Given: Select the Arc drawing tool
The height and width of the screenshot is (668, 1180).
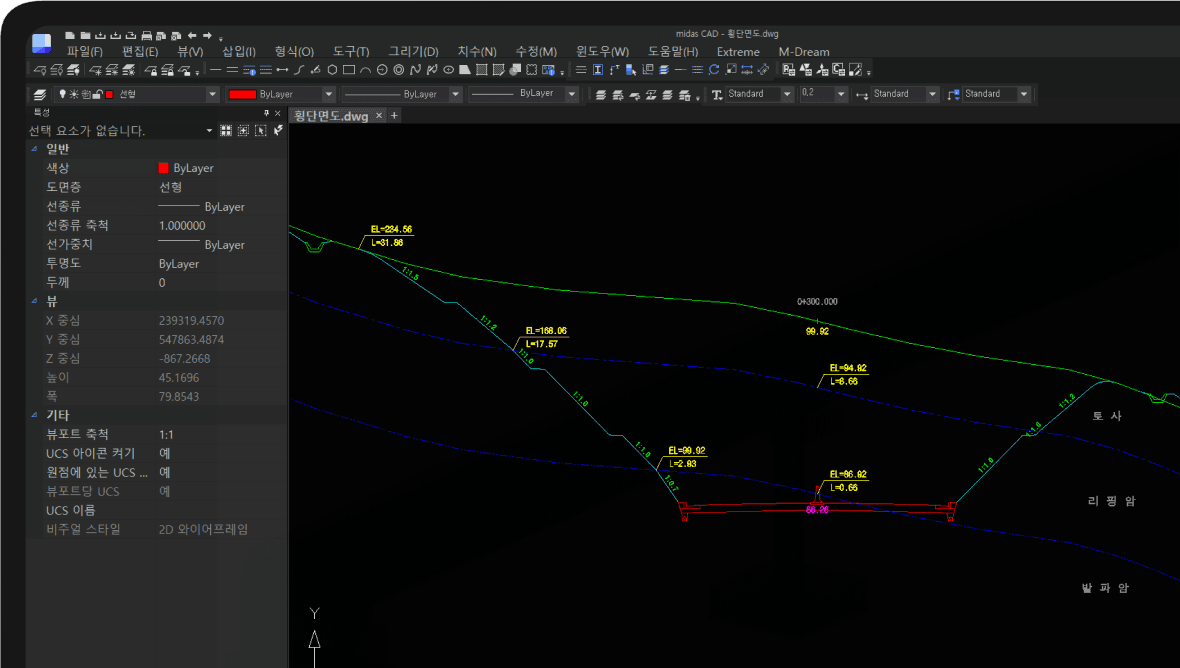Looking at the screenshot, I should pyautogui.click(x=365, y=70).
